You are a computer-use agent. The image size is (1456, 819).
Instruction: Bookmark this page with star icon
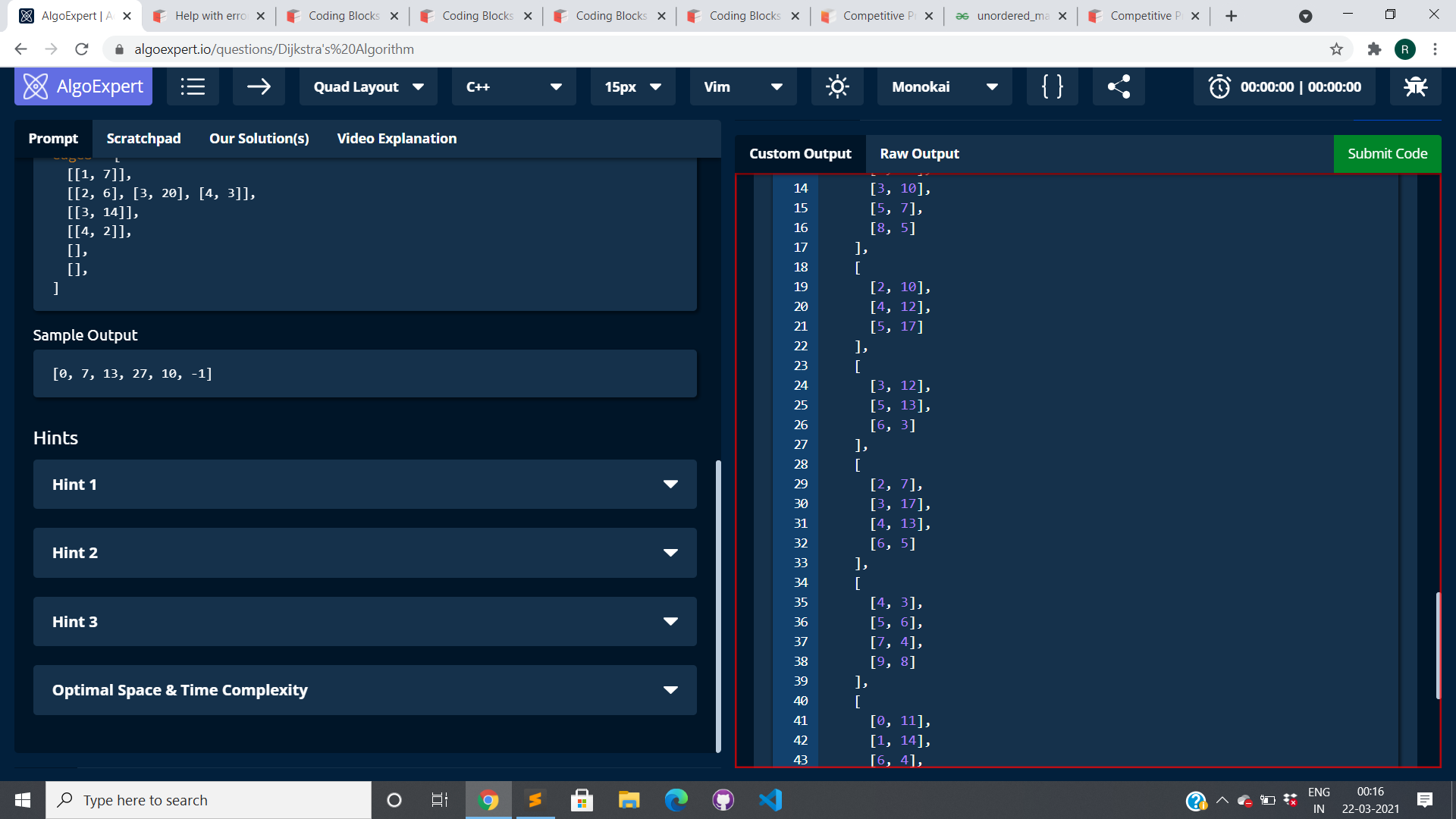point(1336,49)
